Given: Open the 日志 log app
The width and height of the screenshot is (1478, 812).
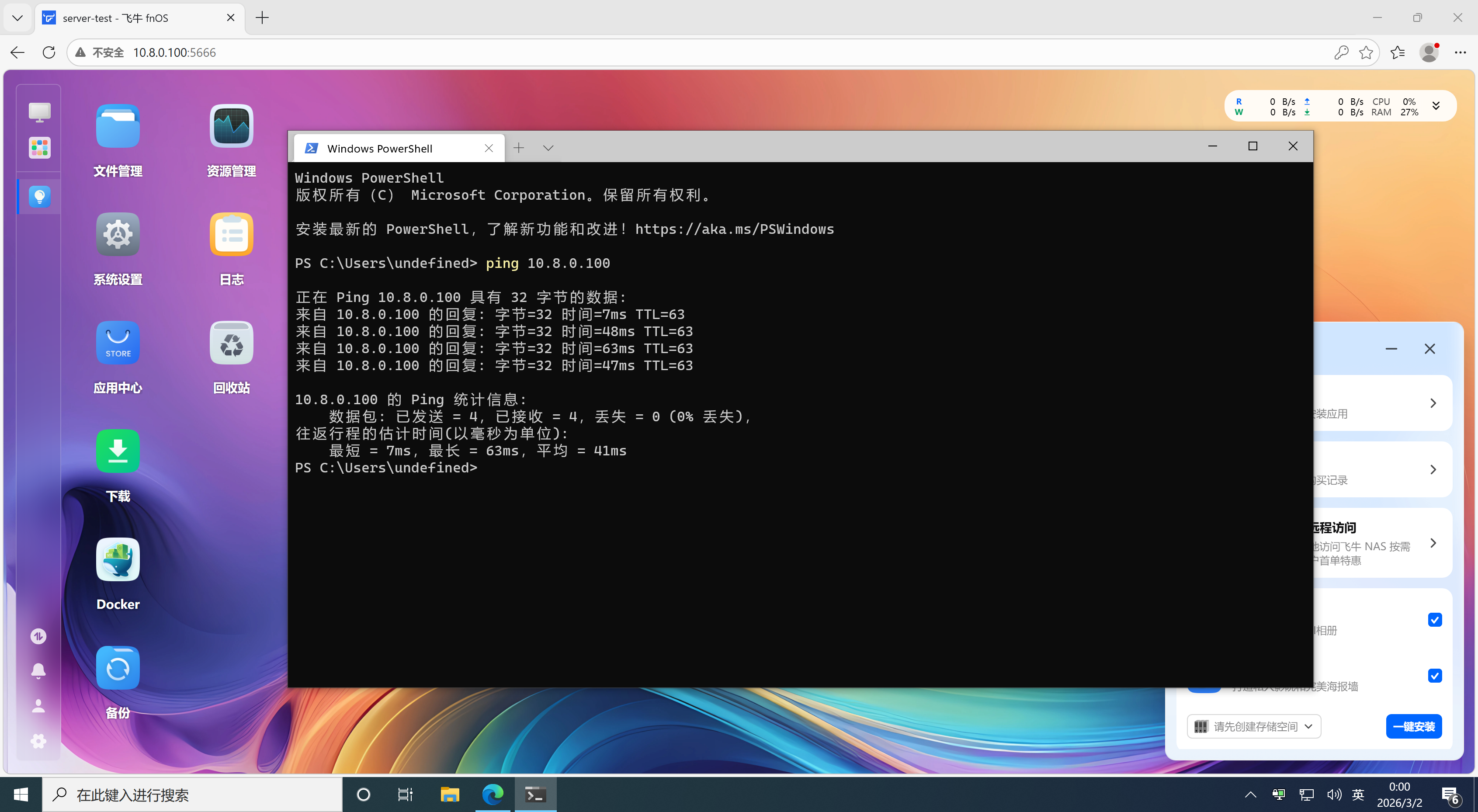Looking at the screenshot, I should 231,234.
